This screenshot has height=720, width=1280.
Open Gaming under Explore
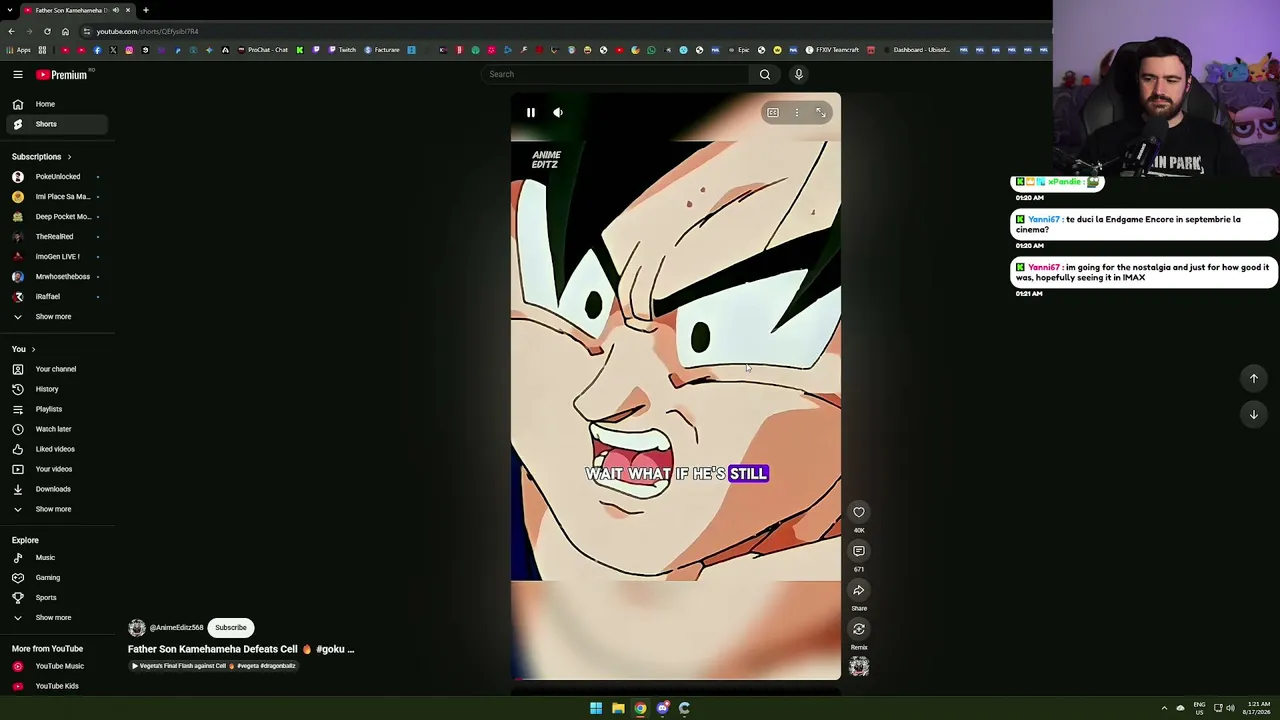[x=56, y=578]
